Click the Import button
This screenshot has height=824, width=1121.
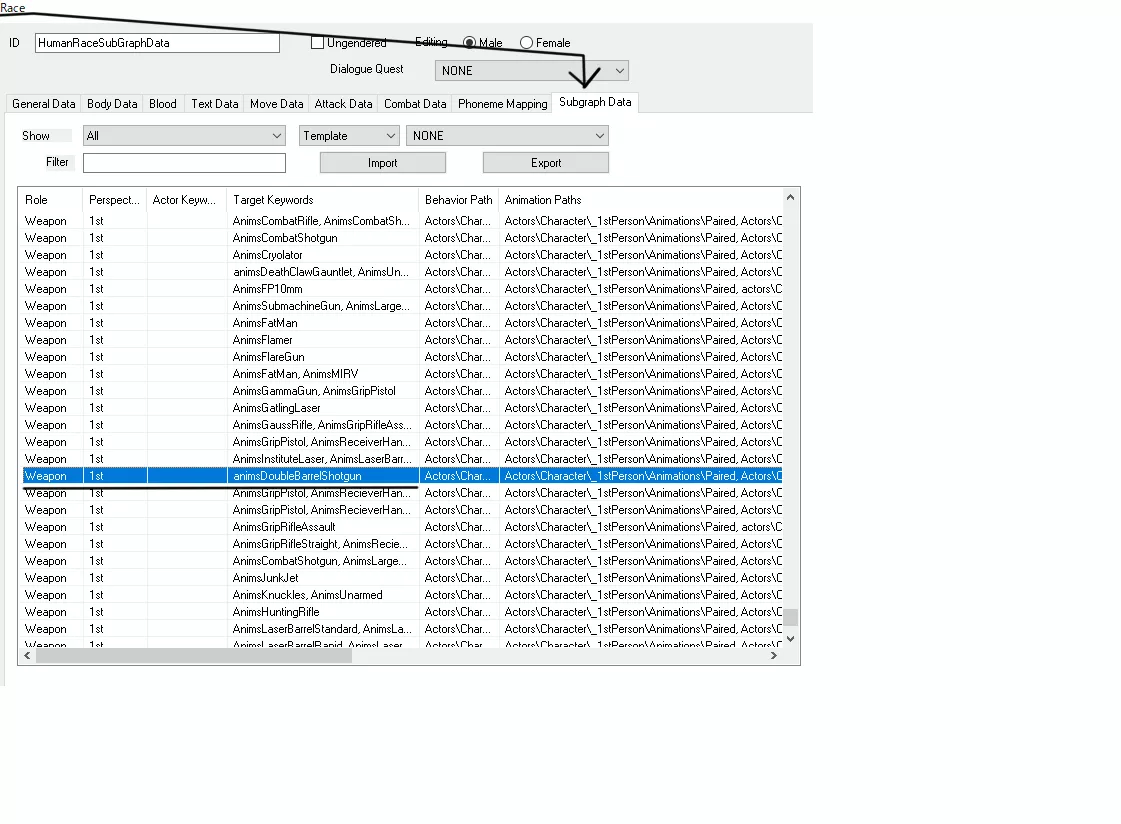tap(382, 163)
